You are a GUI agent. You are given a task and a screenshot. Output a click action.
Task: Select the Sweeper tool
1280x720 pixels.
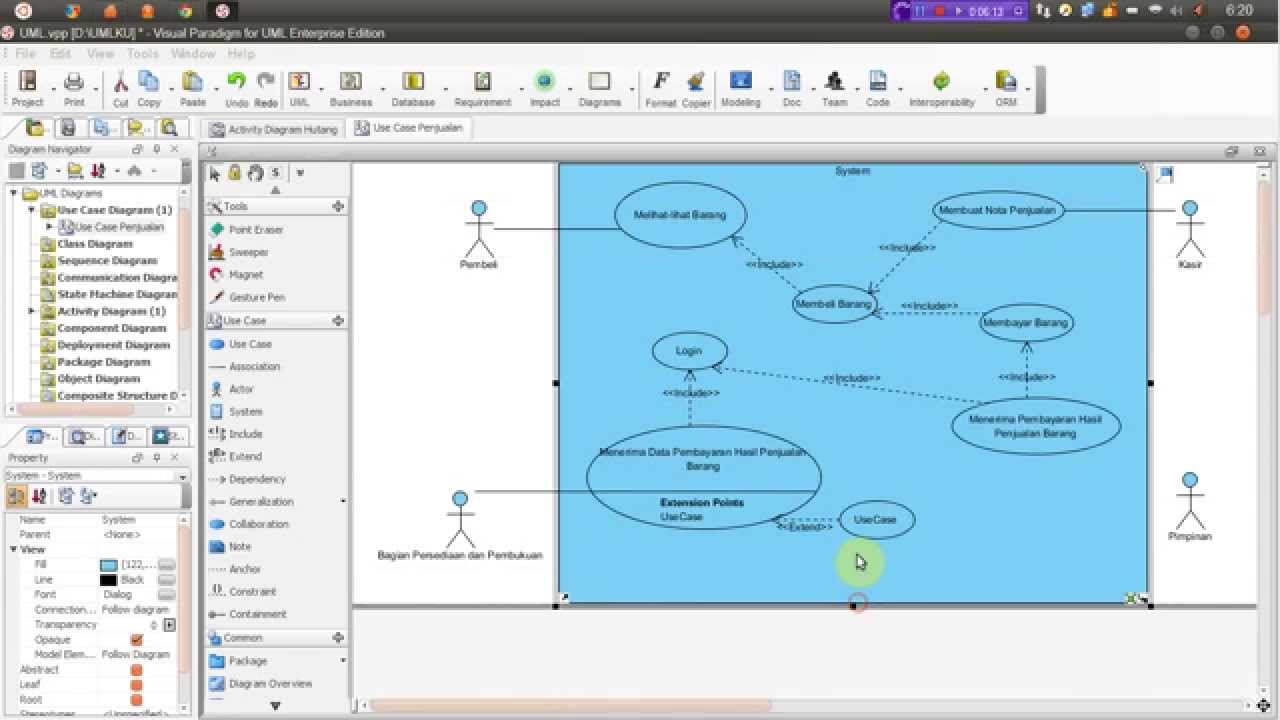point(247,252)
